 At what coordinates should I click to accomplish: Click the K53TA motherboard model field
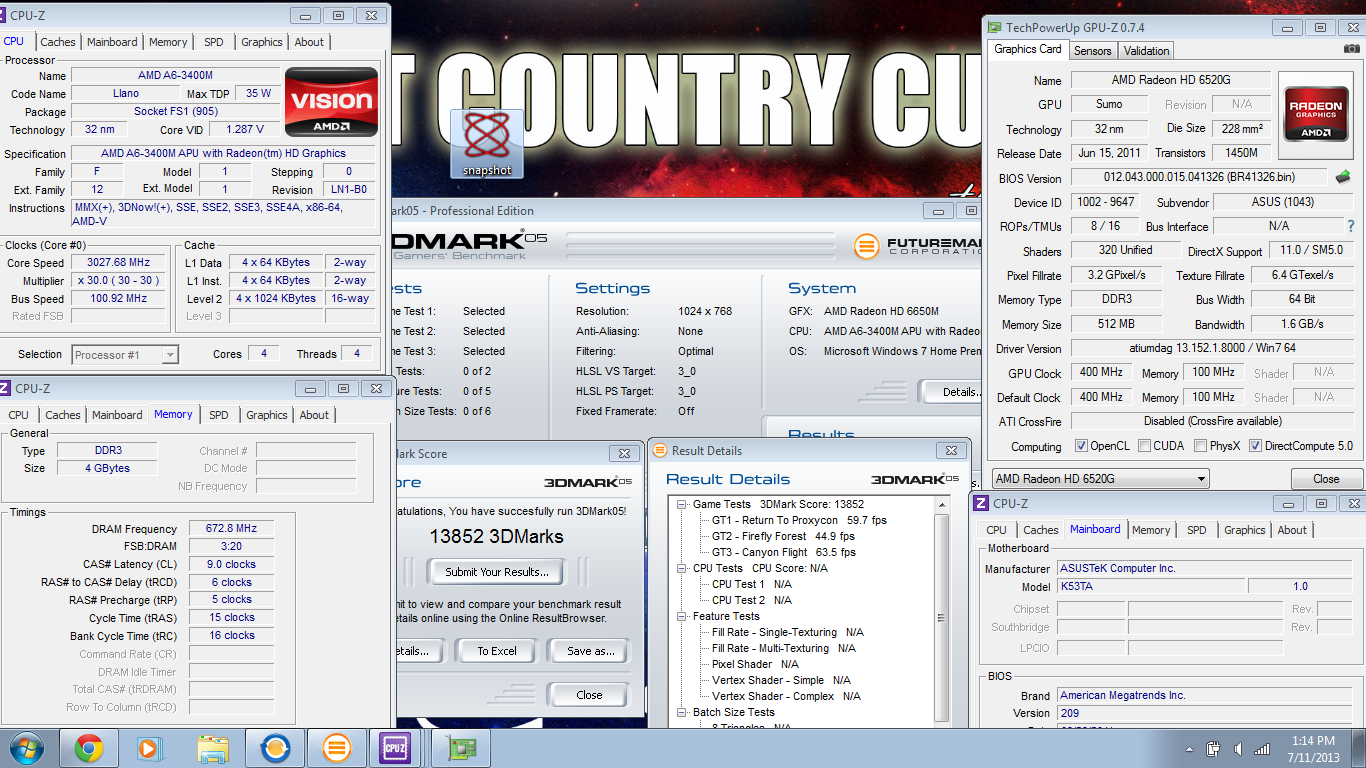1150,587
